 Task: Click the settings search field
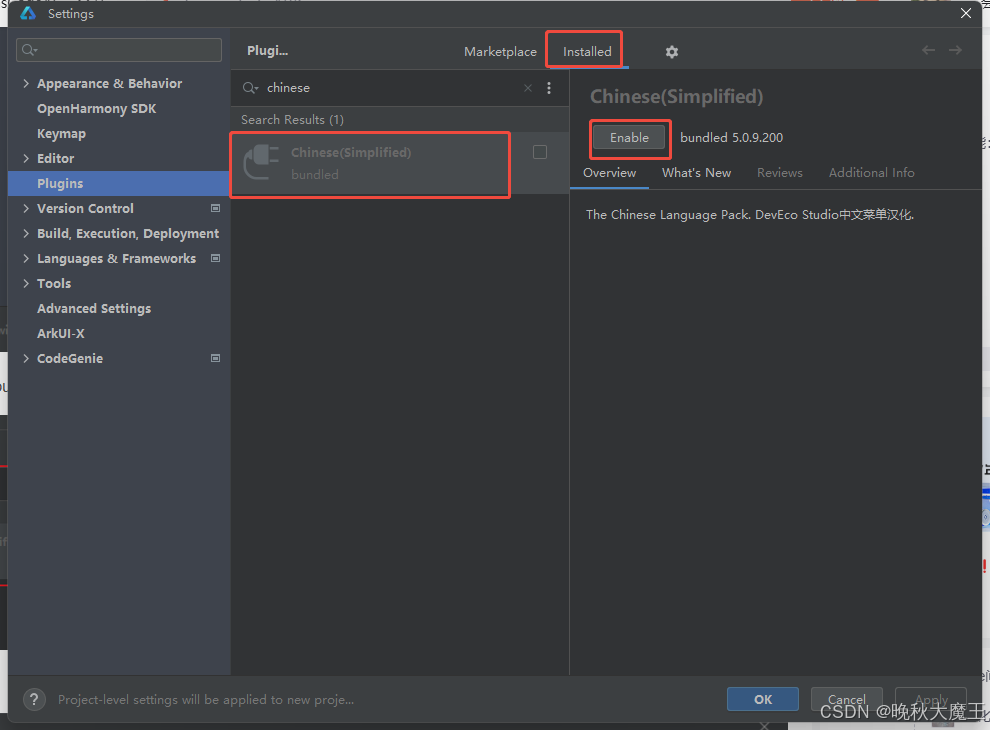(x=119, y=50)
